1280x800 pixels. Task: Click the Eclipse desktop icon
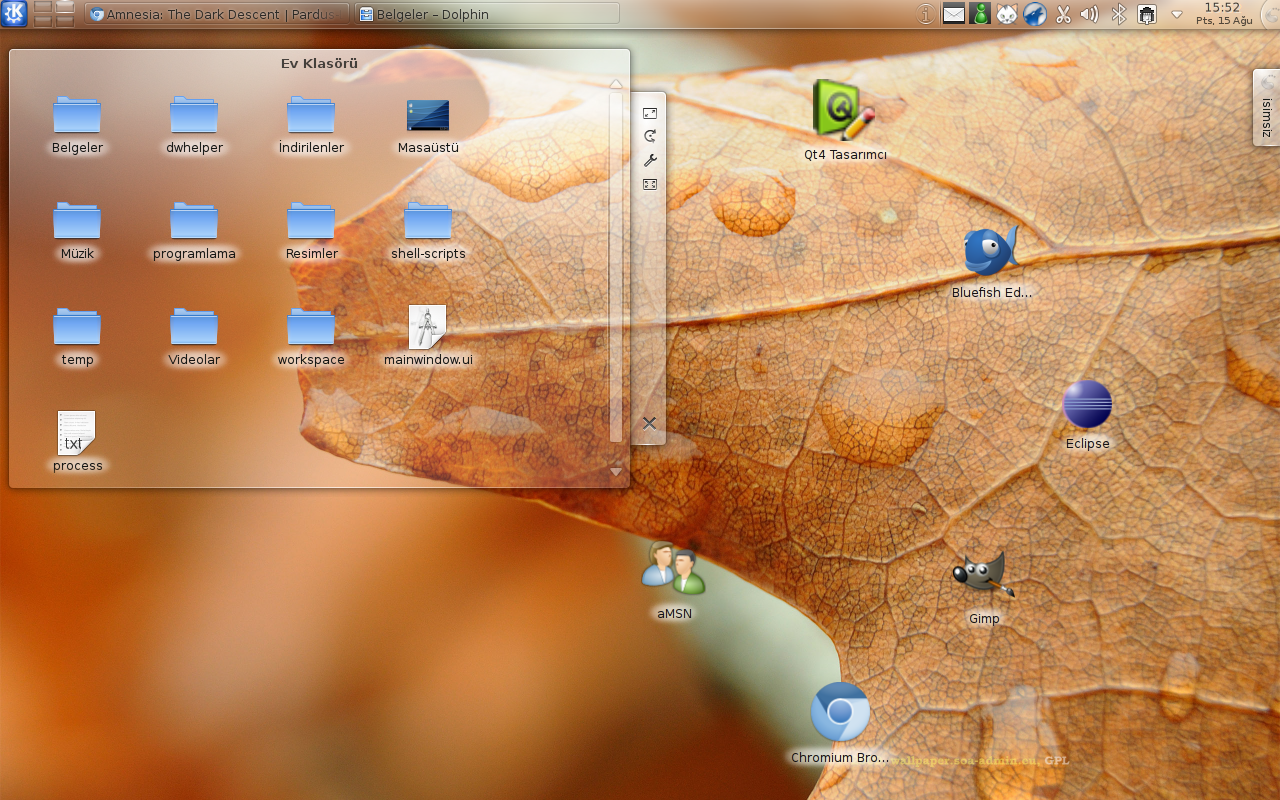(1087, 405)
